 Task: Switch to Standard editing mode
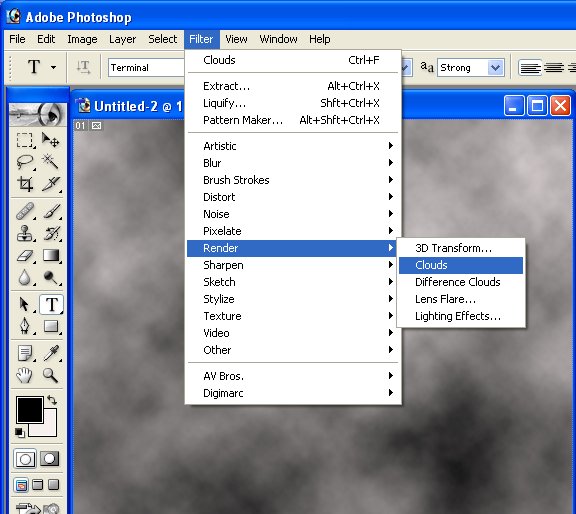coord(25,458)
